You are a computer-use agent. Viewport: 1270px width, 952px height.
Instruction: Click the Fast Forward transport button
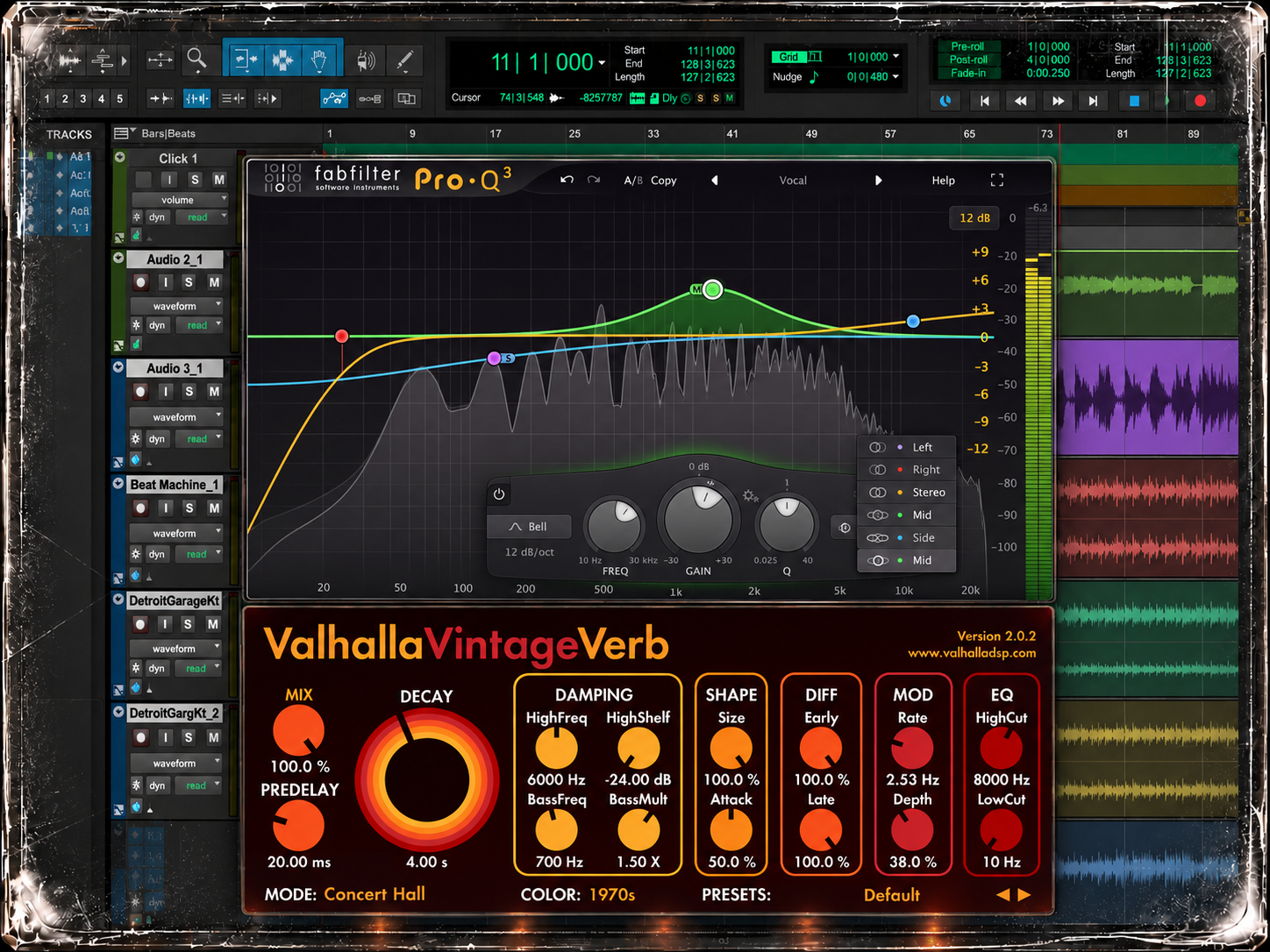[x=1058, y=101]
